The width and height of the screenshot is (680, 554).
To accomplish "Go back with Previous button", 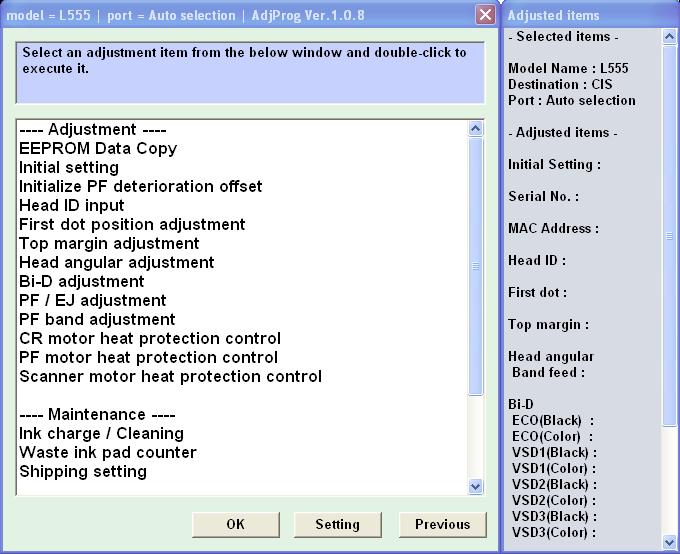I will coord(442,524).
